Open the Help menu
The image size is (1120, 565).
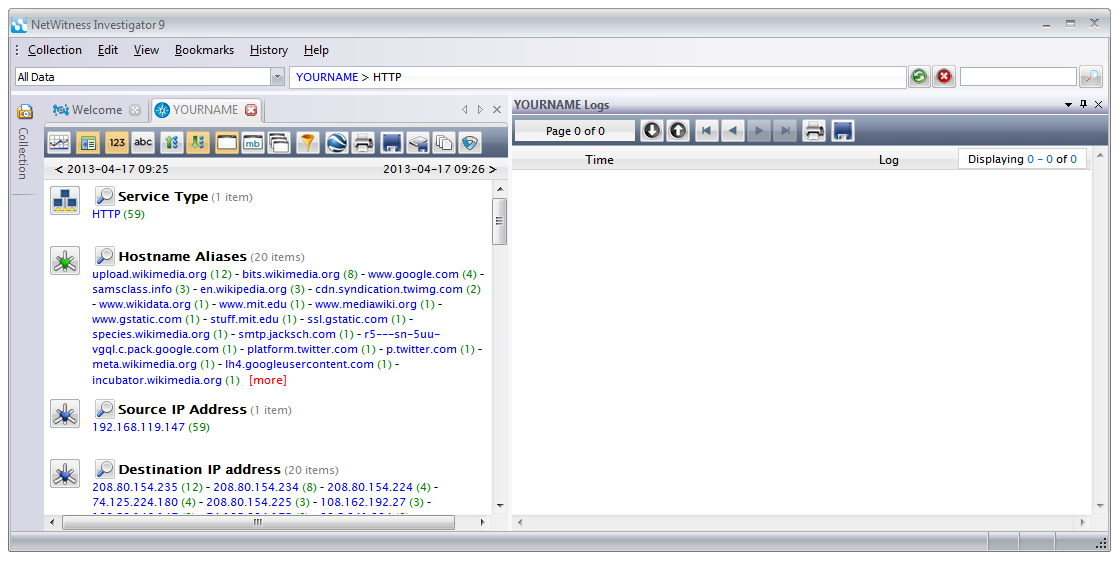(316, 50)
